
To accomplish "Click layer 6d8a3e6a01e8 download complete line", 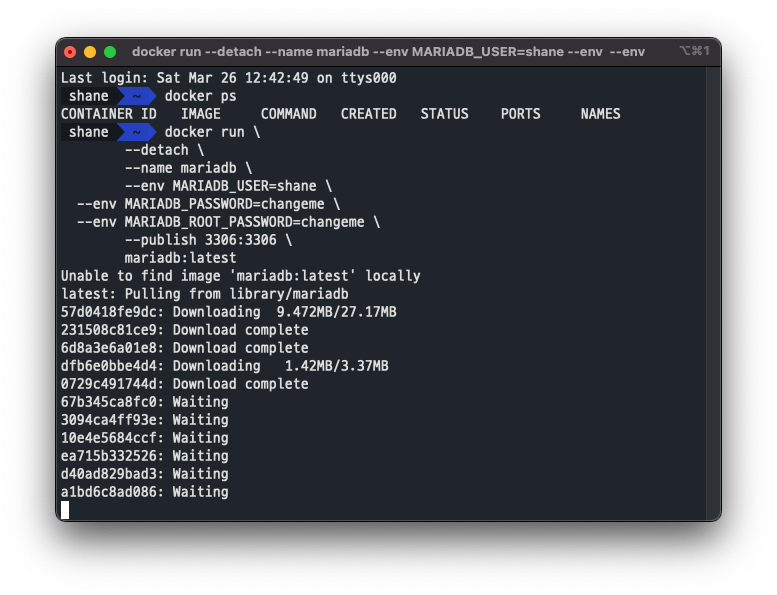I will (184, 348).
